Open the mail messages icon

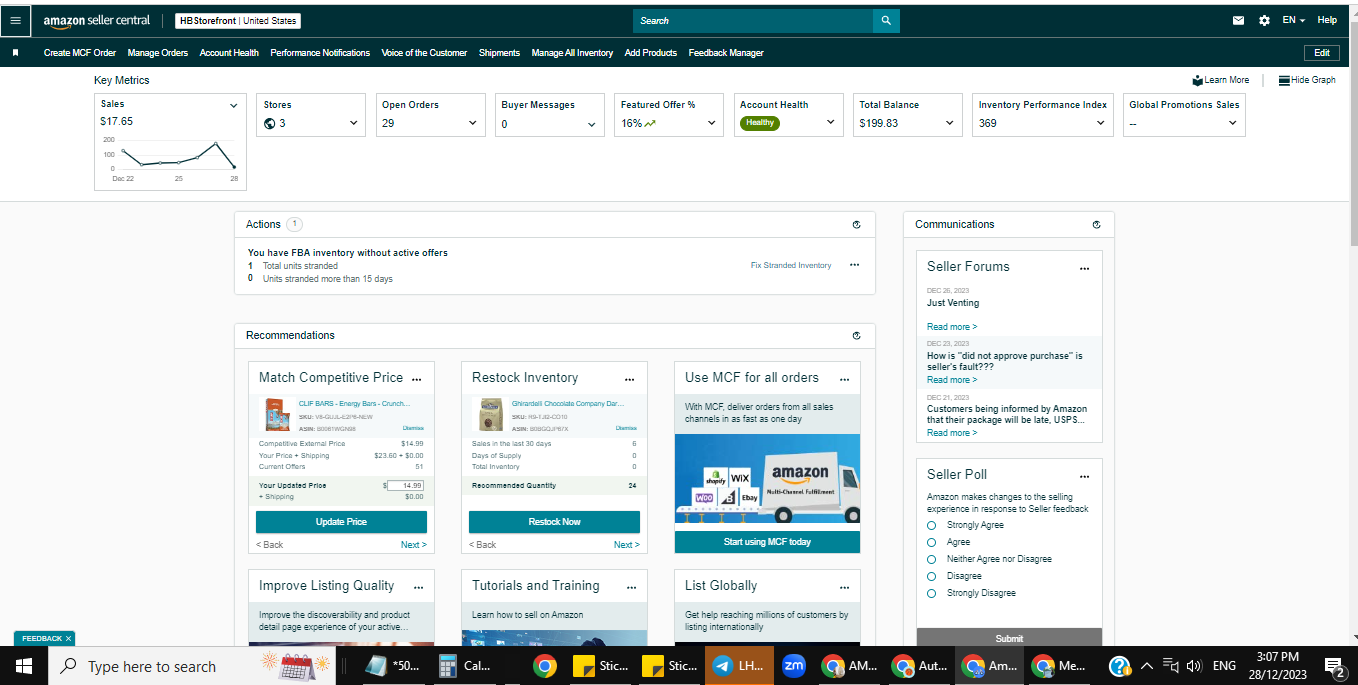click(x=1238, y=20)
